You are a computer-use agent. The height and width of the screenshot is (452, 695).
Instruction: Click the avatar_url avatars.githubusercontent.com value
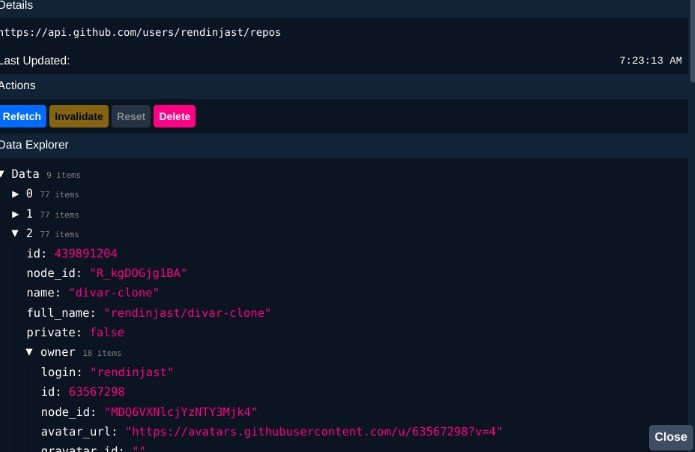[314, 432]
